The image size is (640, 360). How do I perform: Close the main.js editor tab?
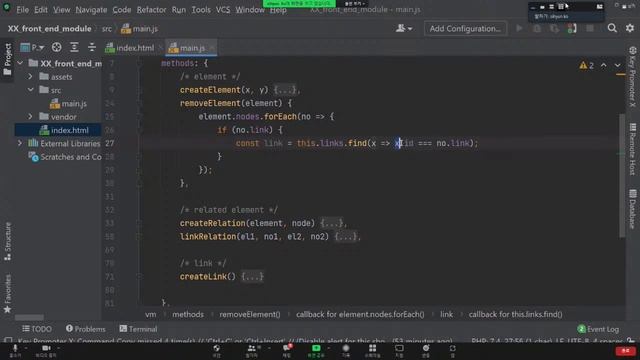212,48
